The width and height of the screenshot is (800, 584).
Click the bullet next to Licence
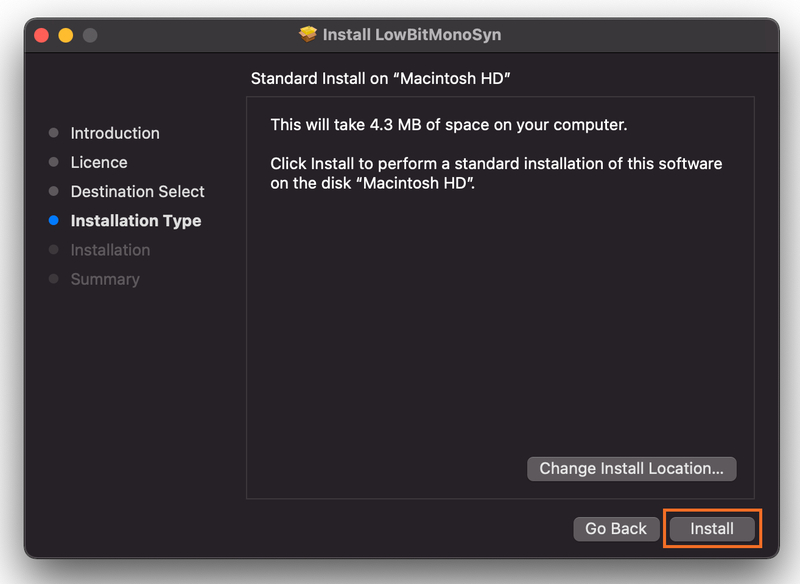(54, 162)
